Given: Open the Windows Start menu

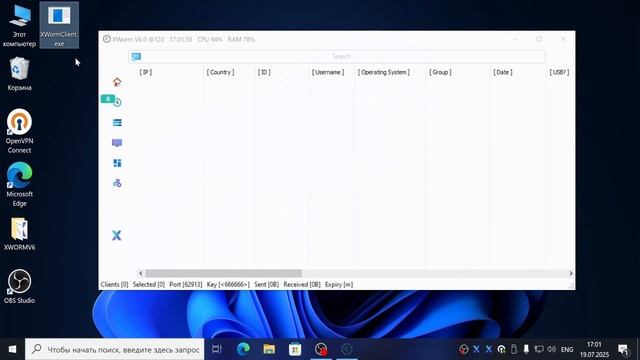Looking at the screenshot, I should 12,349.
